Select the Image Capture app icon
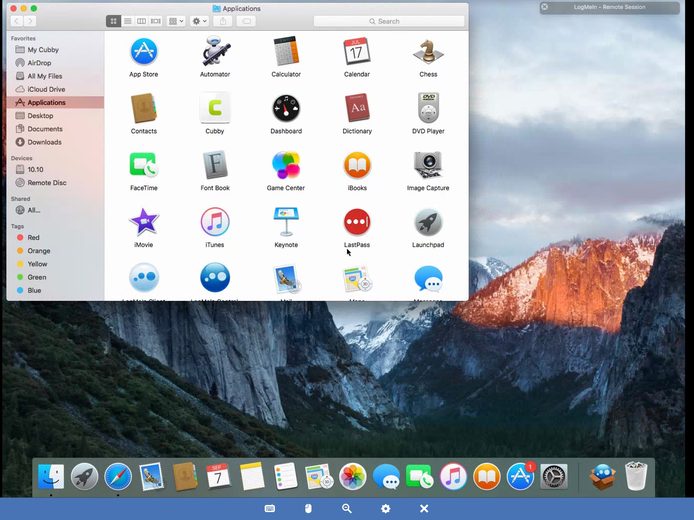The width and height of the screenshot is (694, 520). [428, 165]
